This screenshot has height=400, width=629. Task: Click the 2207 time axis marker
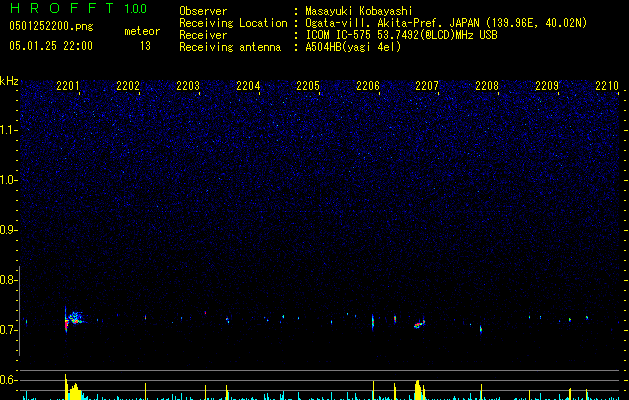pos(427,85)
